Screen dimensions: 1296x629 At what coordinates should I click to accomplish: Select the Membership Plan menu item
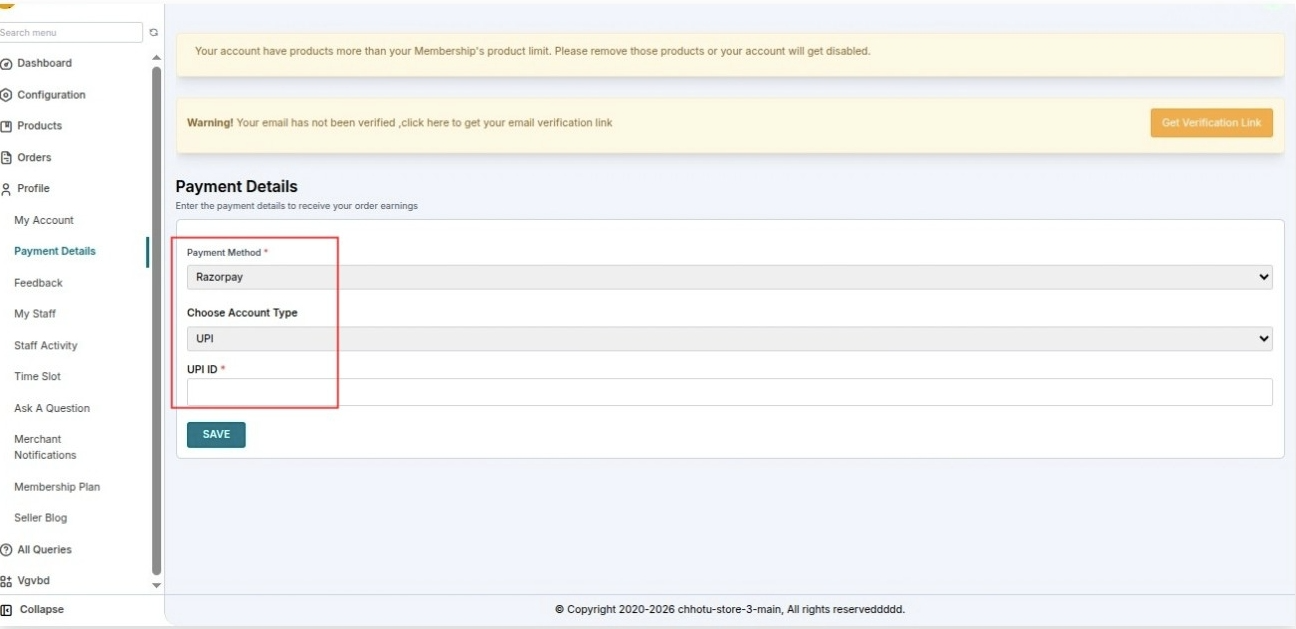pos(57,487)
